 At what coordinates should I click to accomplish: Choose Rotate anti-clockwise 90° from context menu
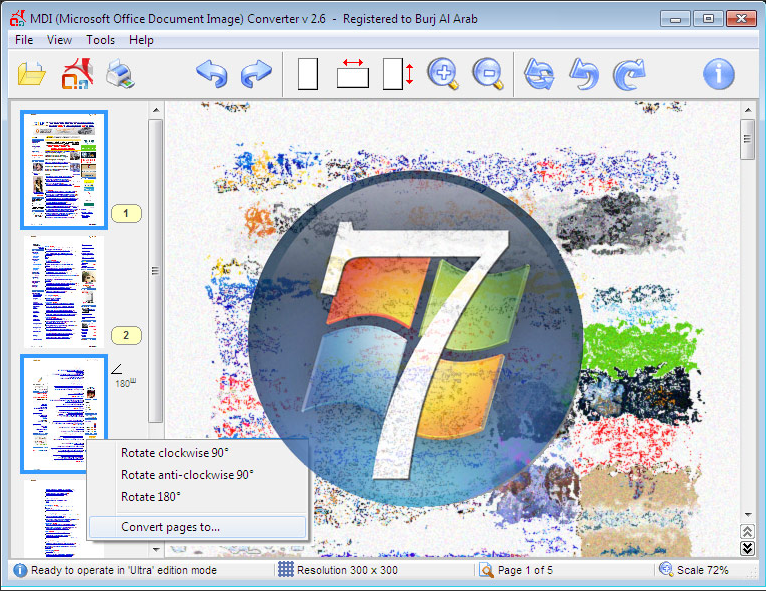198,475
